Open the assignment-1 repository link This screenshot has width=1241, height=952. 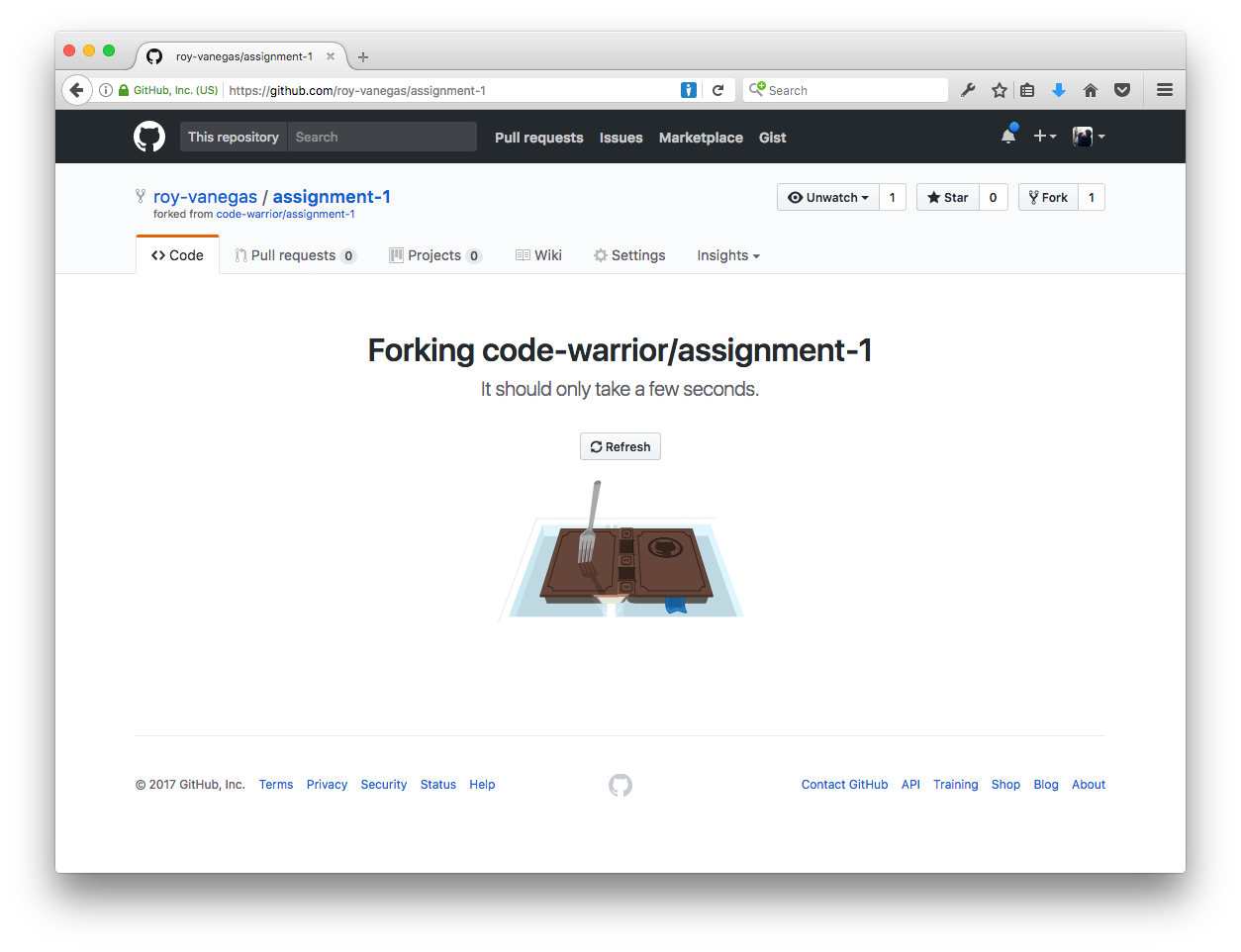(332, 197)
